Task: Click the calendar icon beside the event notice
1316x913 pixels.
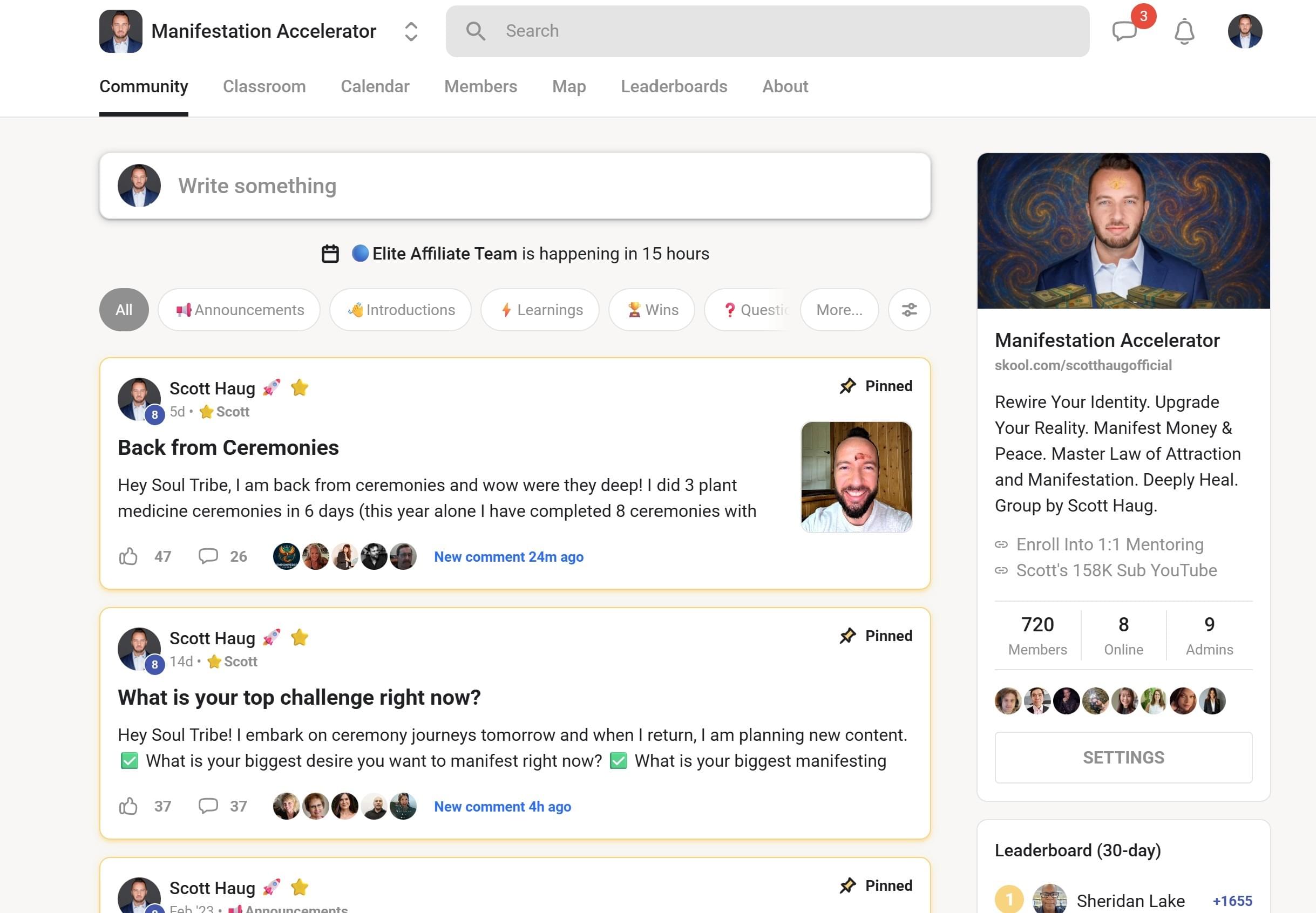Action: click(x=330, y=254)
